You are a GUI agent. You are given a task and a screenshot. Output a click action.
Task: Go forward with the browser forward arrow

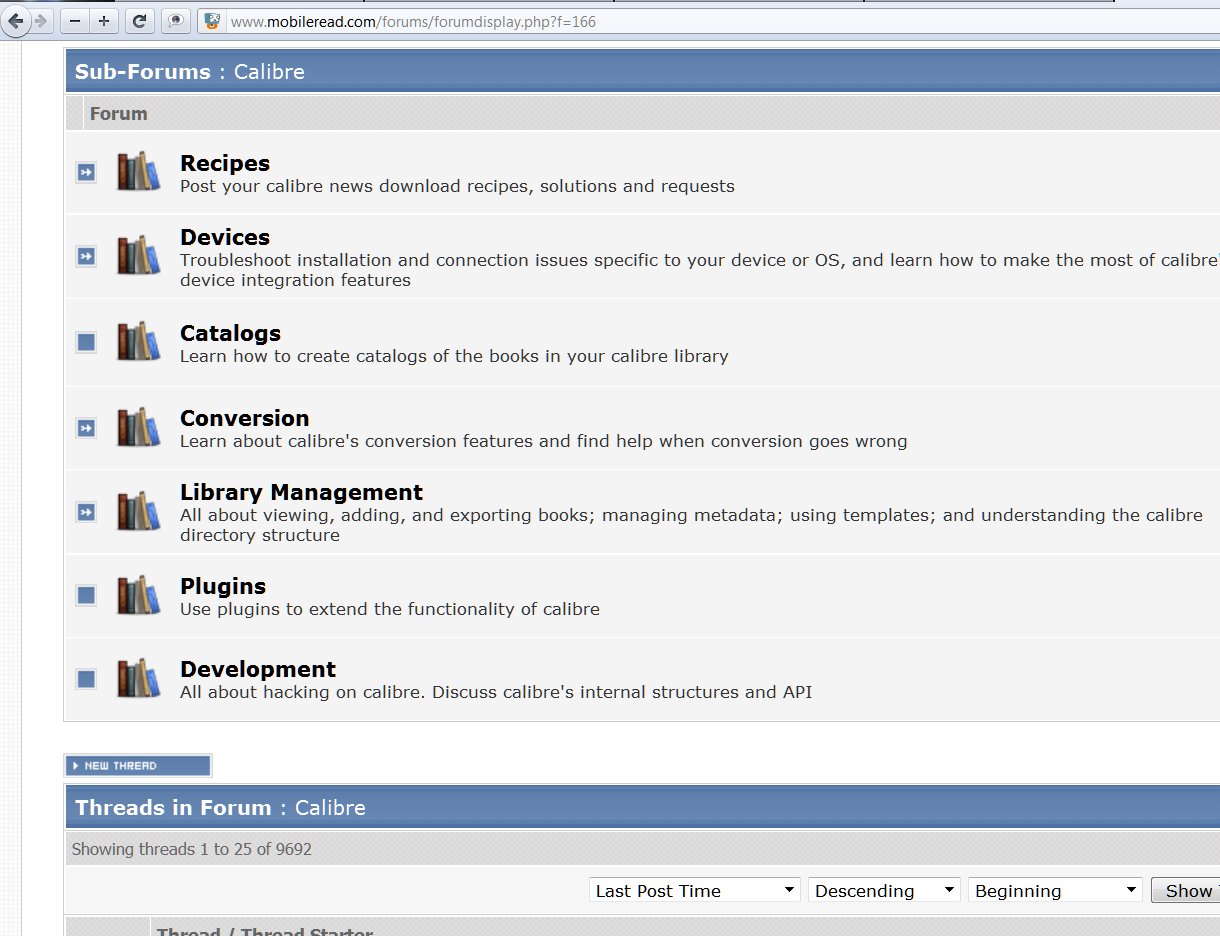coord(41,21)
